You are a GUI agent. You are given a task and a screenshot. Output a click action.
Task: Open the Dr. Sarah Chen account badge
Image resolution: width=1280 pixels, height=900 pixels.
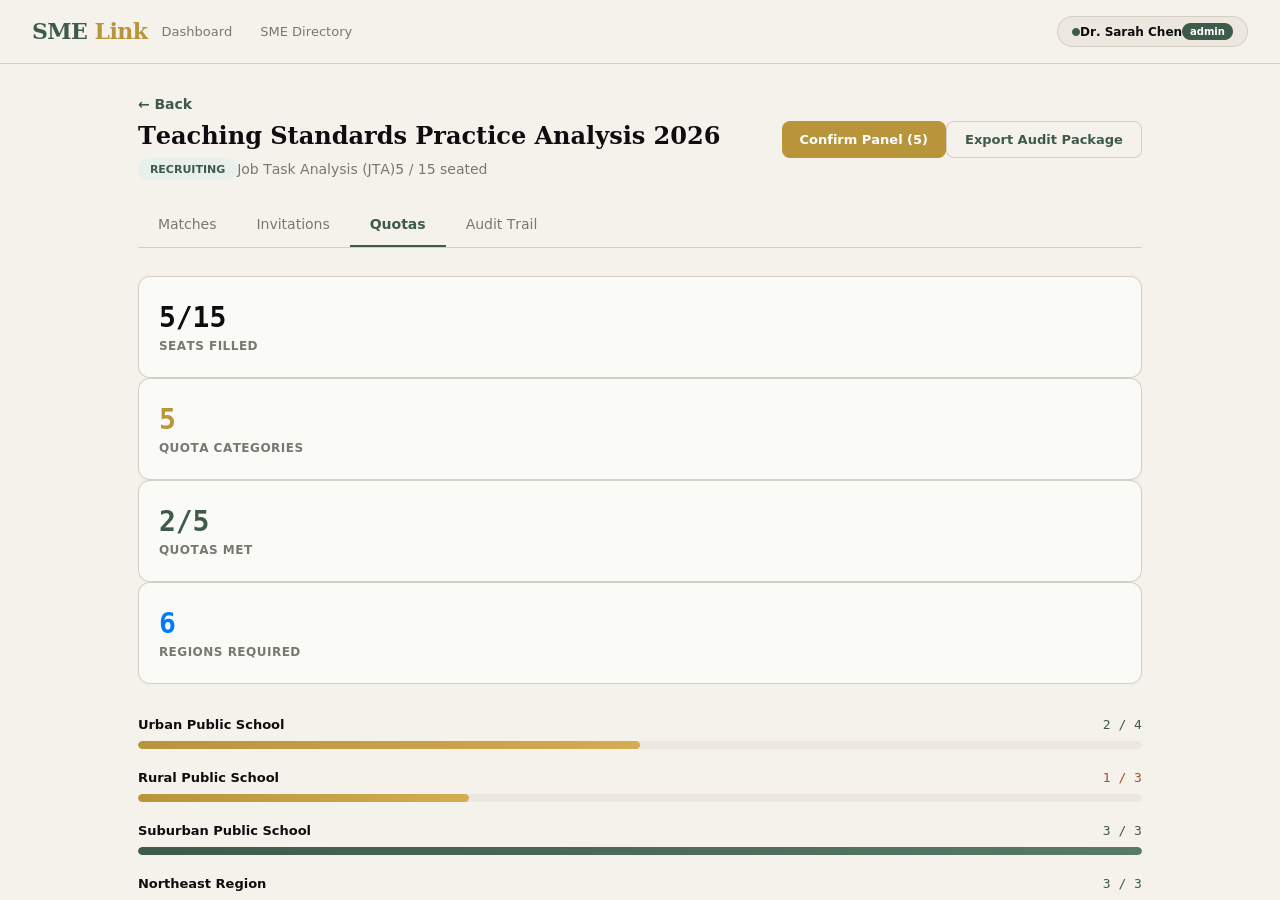1128,31
